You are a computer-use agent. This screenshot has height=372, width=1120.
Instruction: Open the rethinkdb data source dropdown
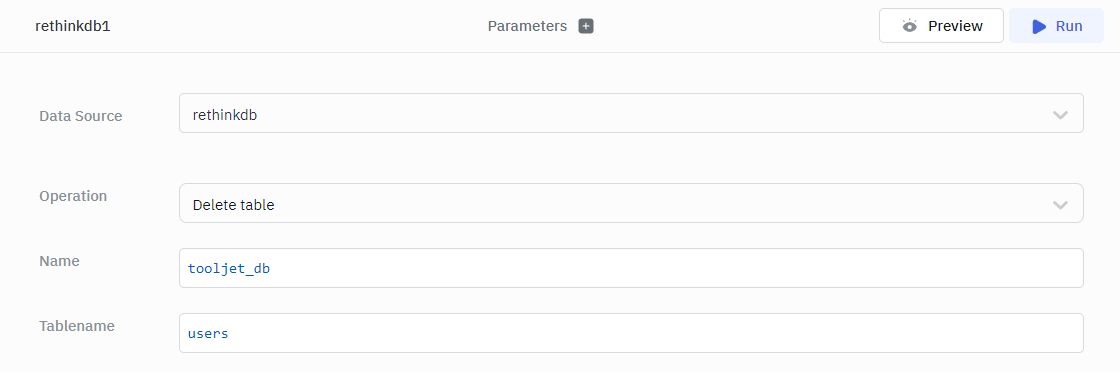coord(631,113)
